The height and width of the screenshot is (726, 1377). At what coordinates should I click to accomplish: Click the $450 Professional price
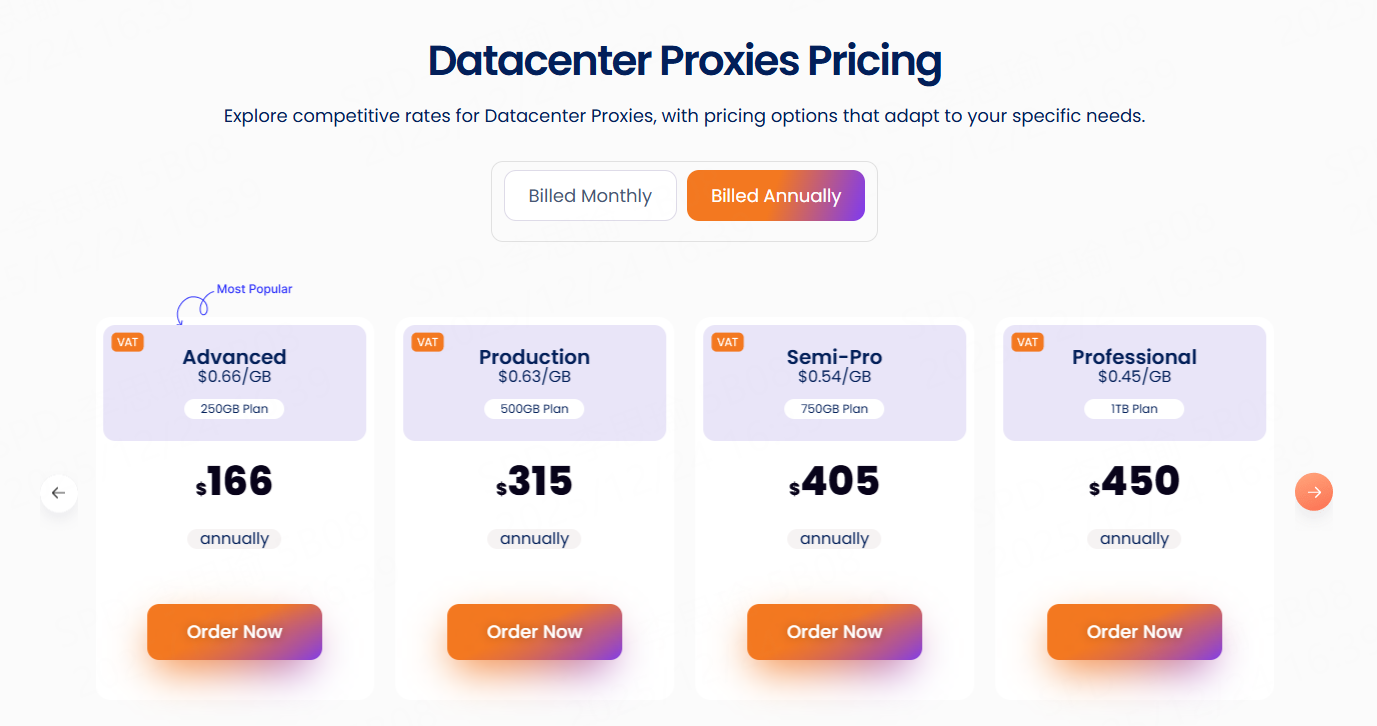(x=1135, y=483)
